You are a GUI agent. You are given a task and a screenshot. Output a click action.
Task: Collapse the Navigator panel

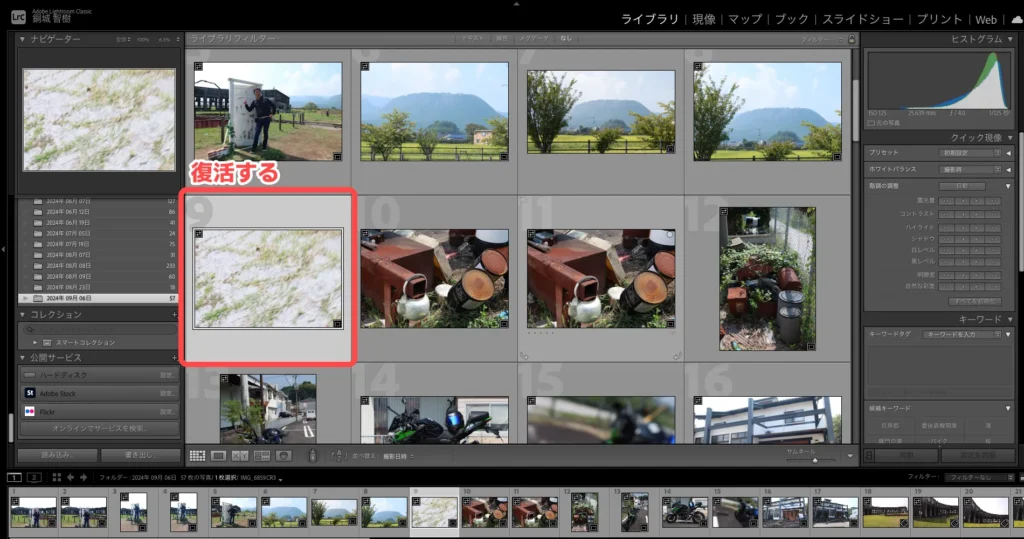pyautogui.click(x=23, y=39)
